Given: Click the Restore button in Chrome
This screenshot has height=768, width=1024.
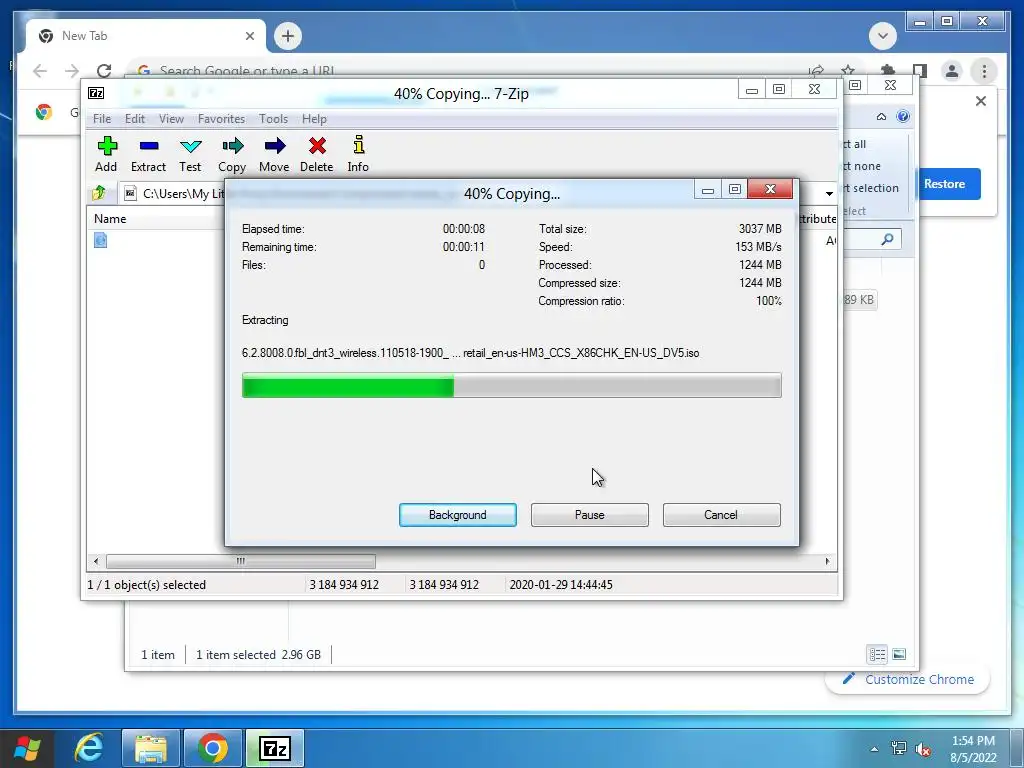Looking at the screenshot, I should [x=944, y=184].
